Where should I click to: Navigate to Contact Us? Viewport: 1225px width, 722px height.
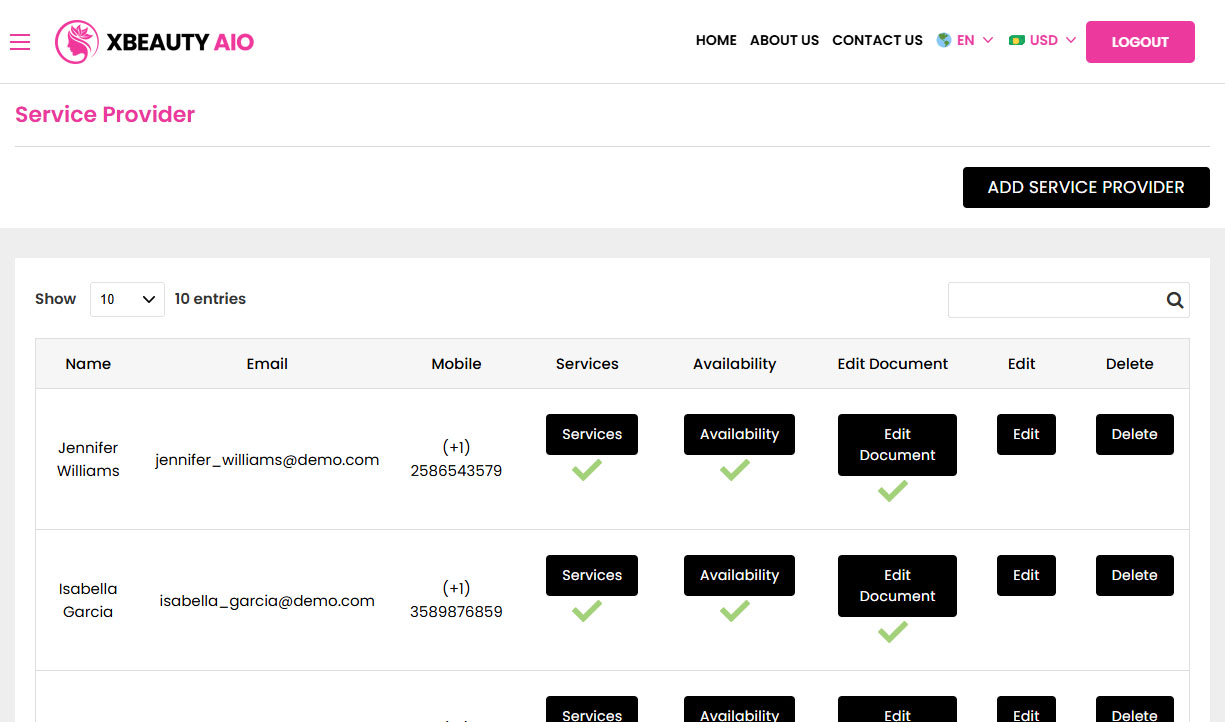click(877, 40)
